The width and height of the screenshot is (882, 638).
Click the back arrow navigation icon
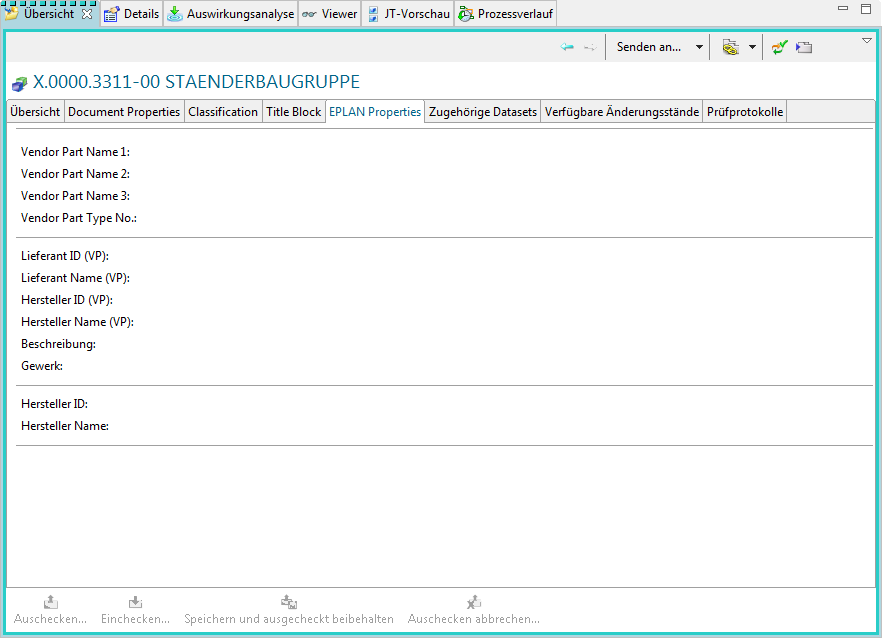(567, 47)
